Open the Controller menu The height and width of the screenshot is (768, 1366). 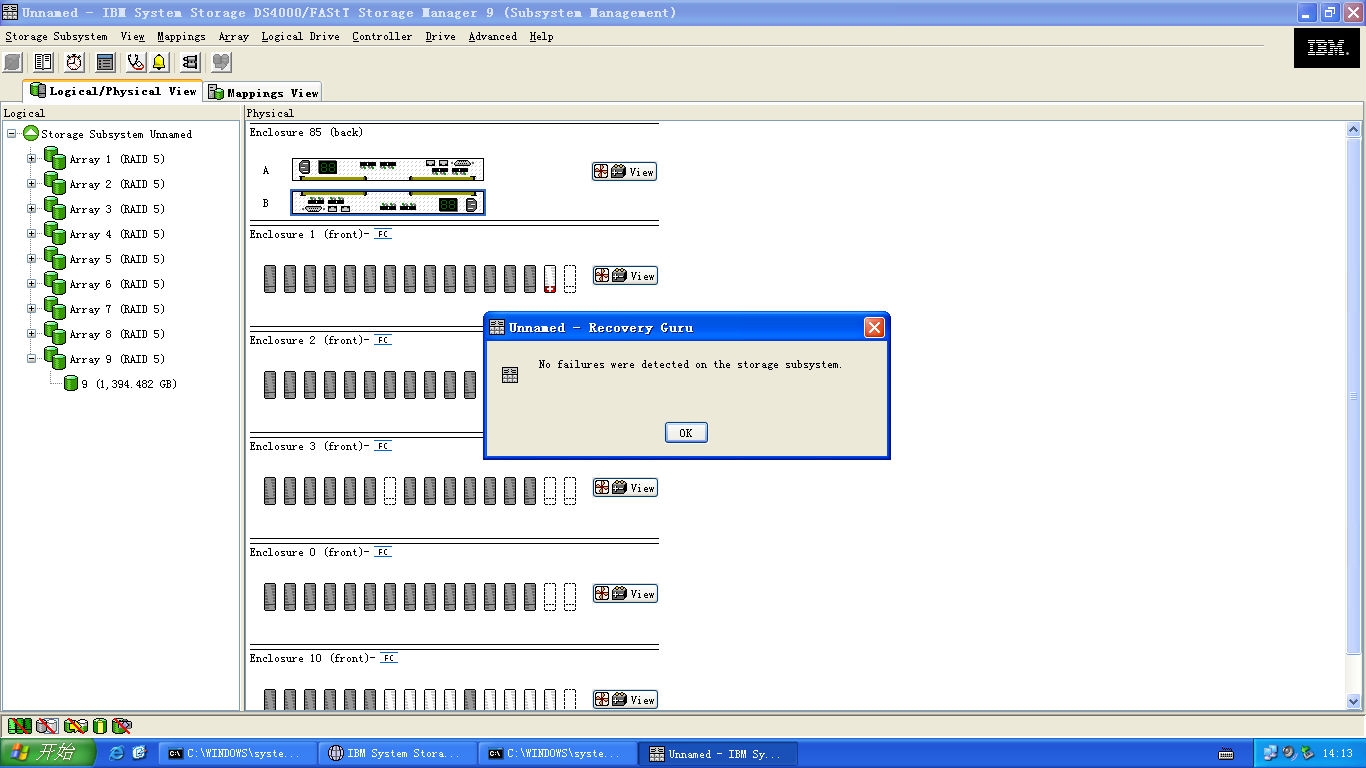pos(382,36)
